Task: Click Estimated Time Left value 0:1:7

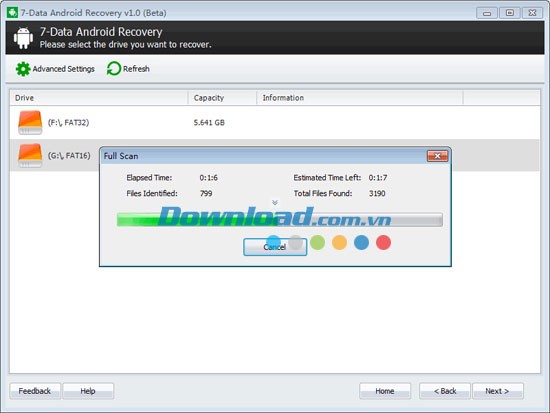Action: 378,178
